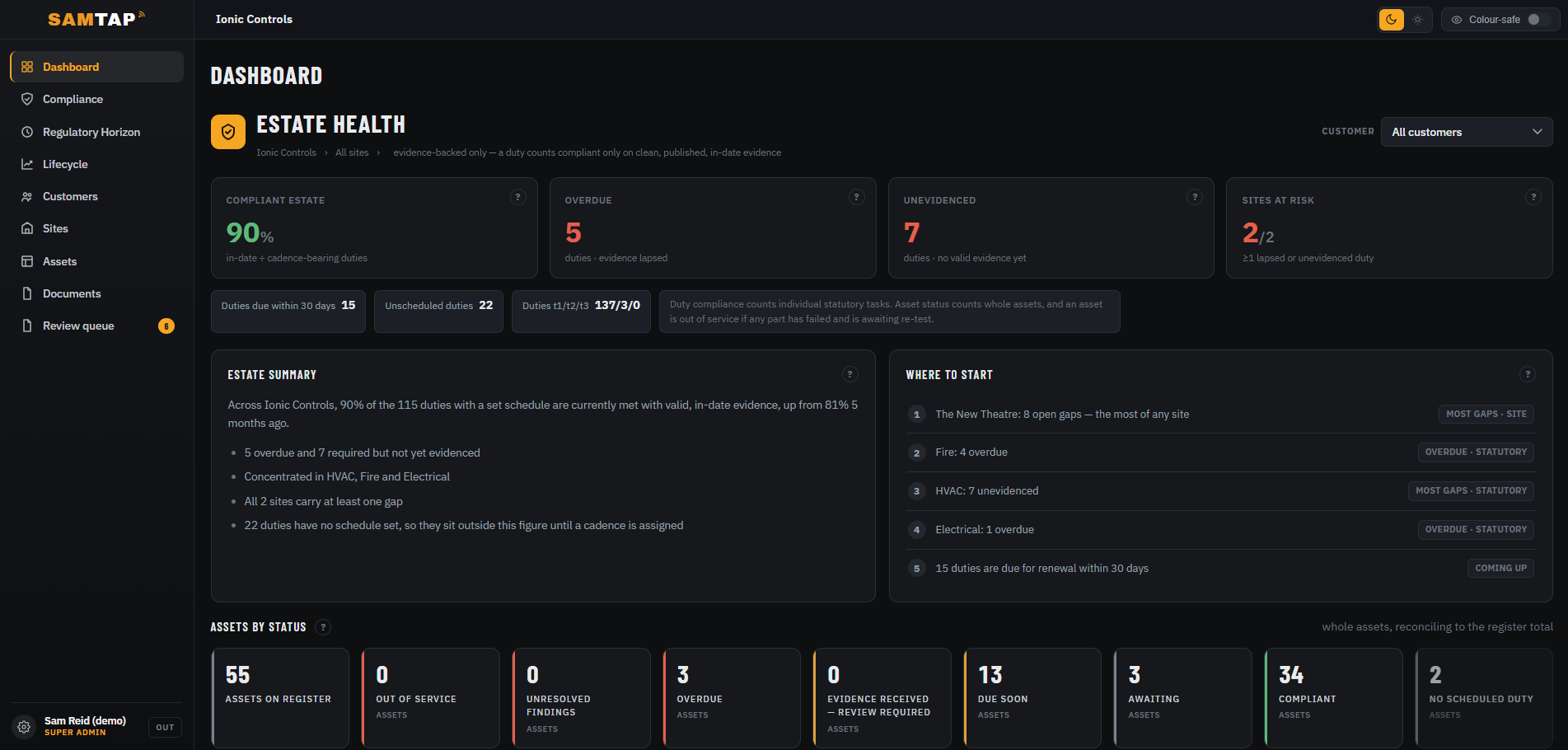Image resolution: width=1568 pixels, height=750 pixels.
Task: Click the Review queue file icon
Action: click(x=27, y=326)
